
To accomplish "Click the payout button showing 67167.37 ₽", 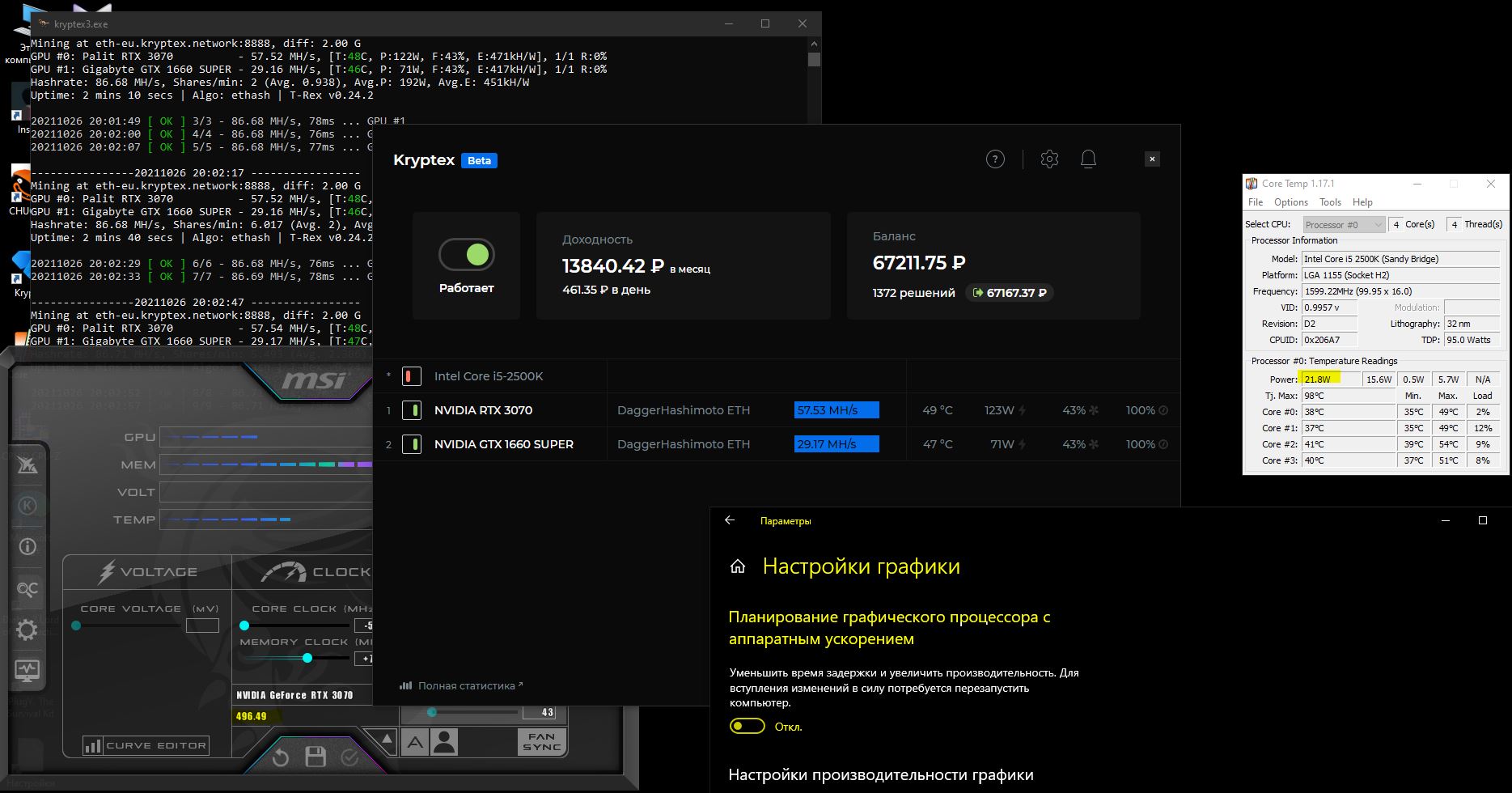I will tap(1010, 293).
